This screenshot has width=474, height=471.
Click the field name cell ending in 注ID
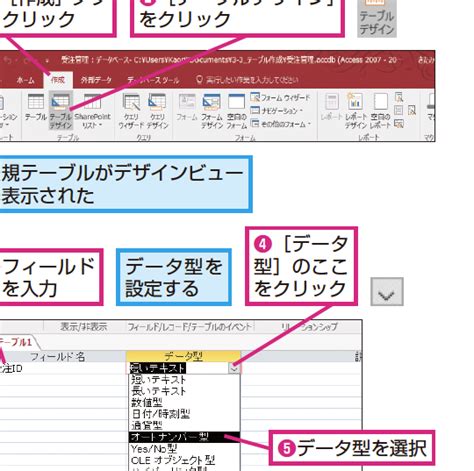[x=63, y=368]
